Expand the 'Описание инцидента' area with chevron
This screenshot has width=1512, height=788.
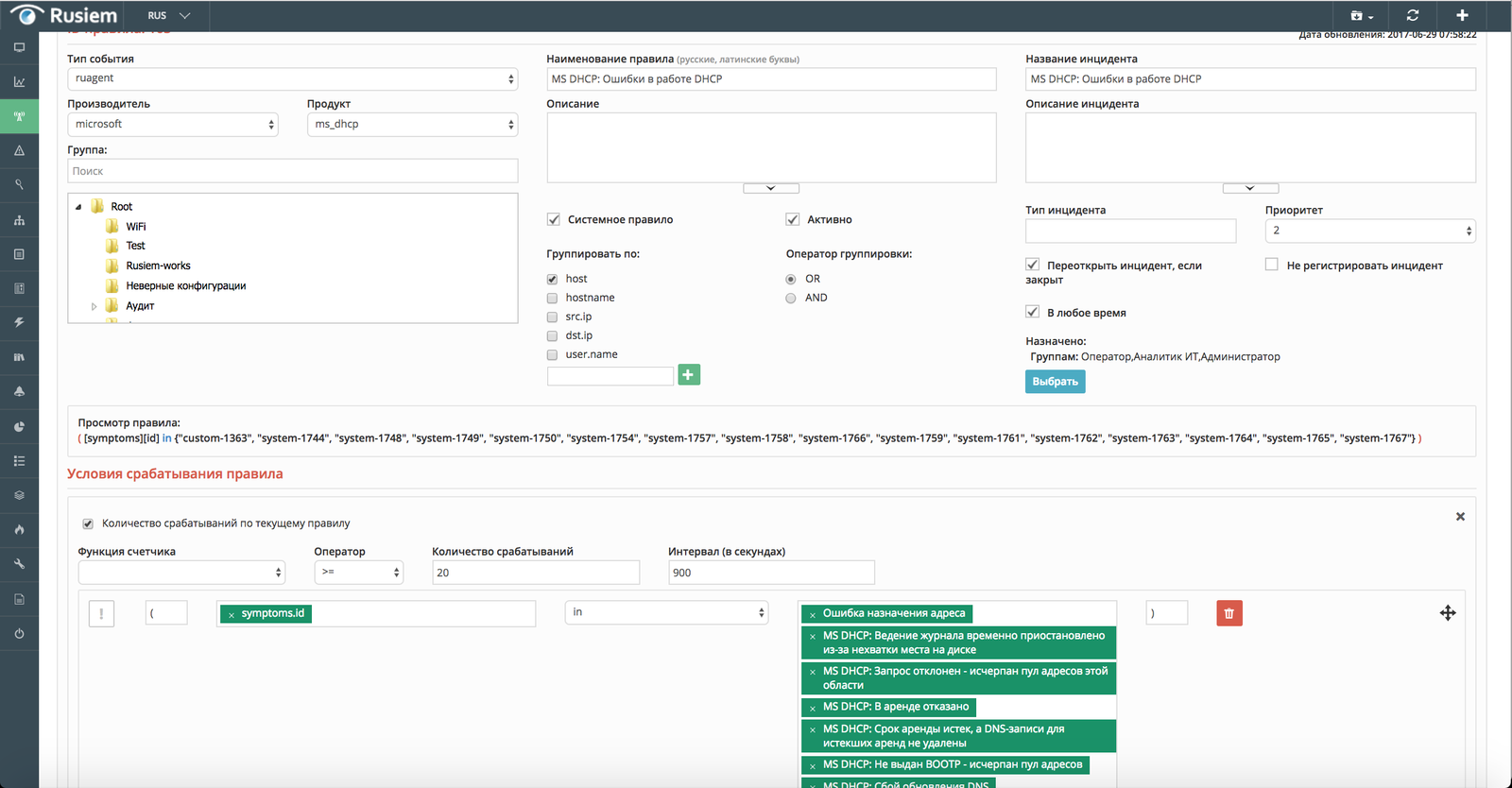(1250, 188)
